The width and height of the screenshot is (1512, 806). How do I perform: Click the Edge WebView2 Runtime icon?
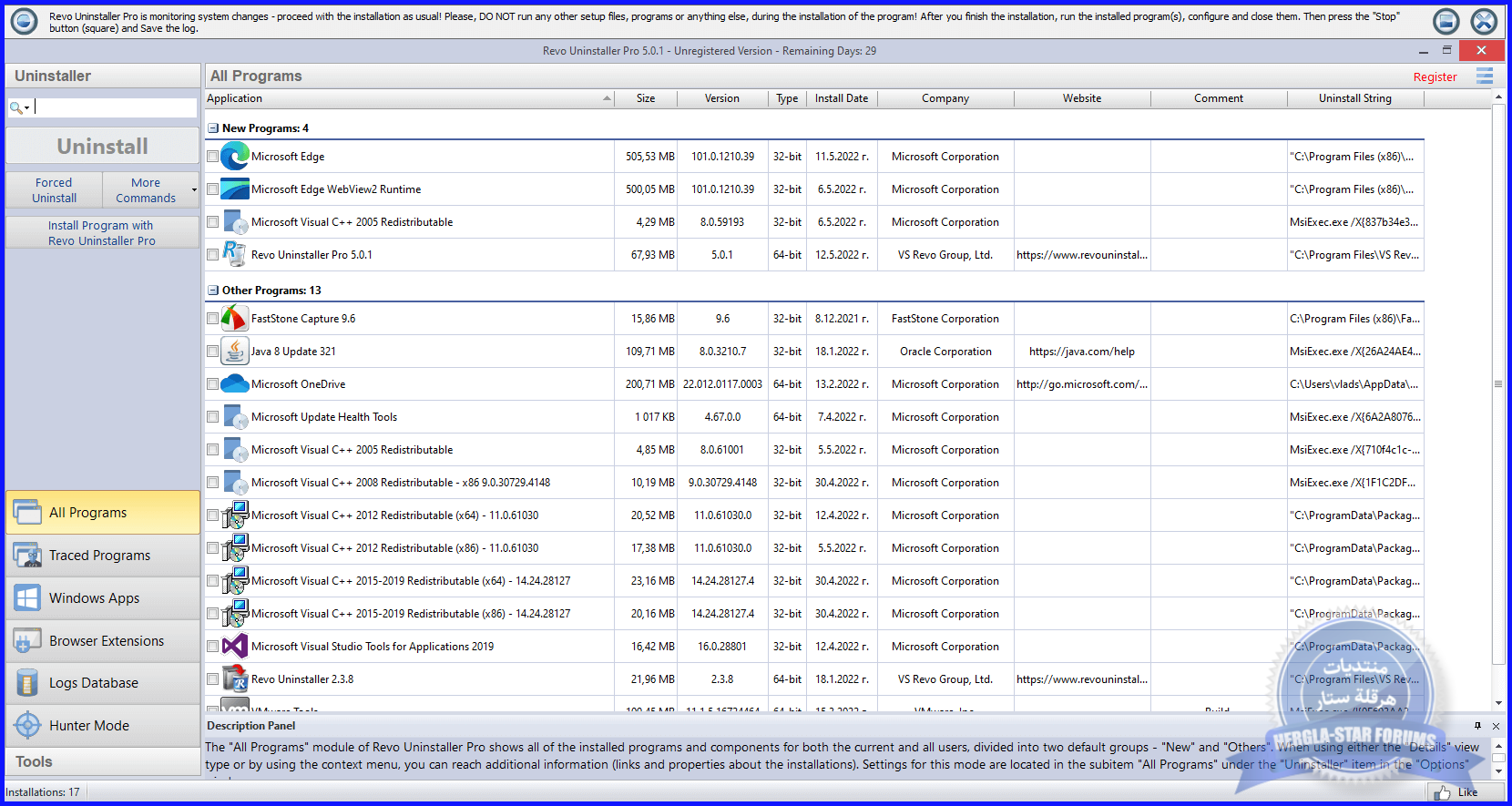pos(235,189)
